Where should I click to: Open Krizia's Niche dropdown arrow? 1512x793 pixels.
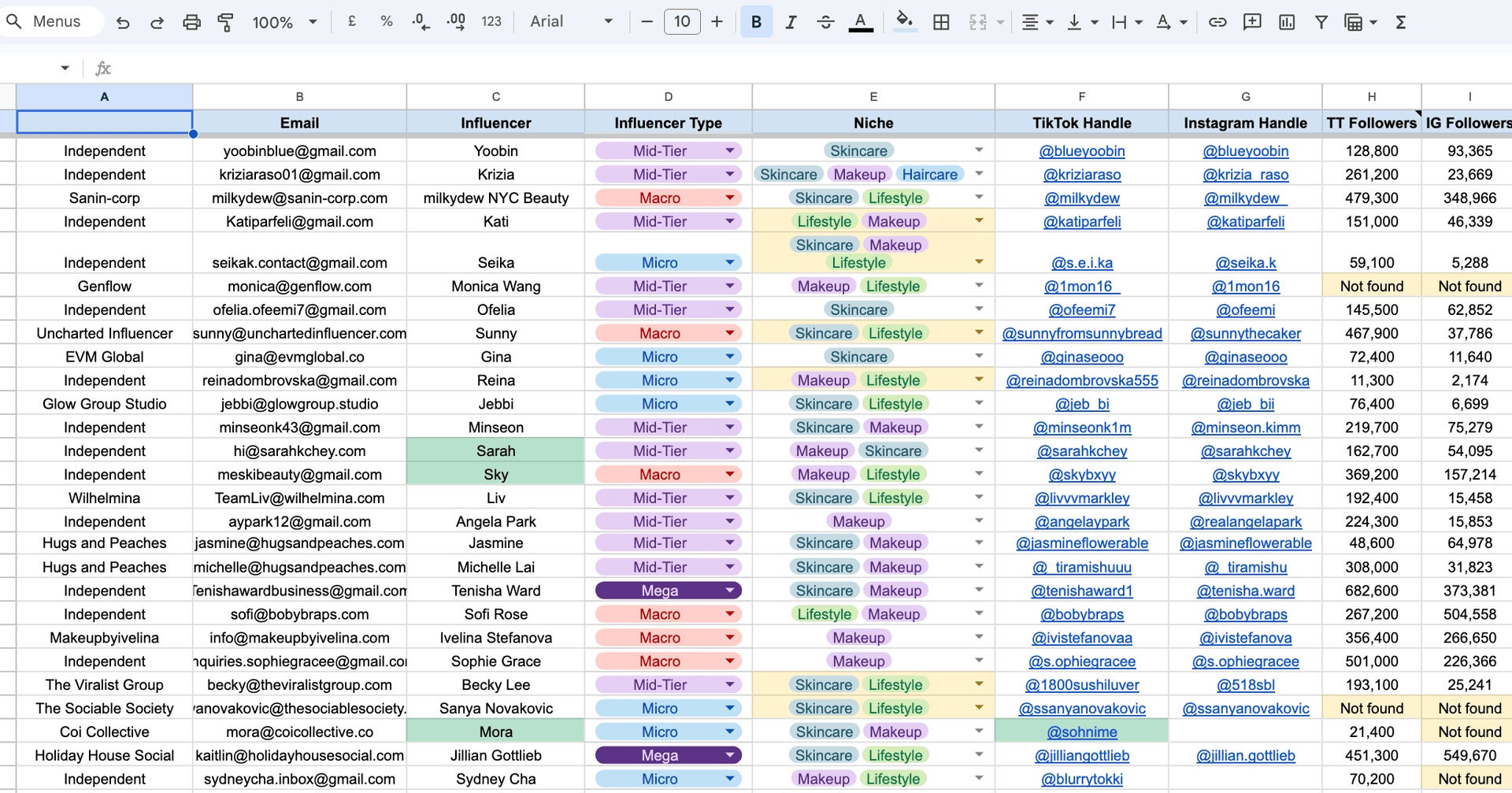point(979,174)
